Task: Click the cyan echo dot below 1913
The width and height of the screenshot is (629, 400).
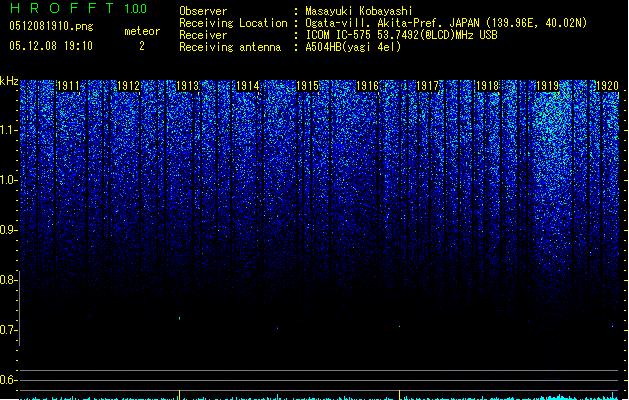Action: pyautogui.click(x=179, y=319)
